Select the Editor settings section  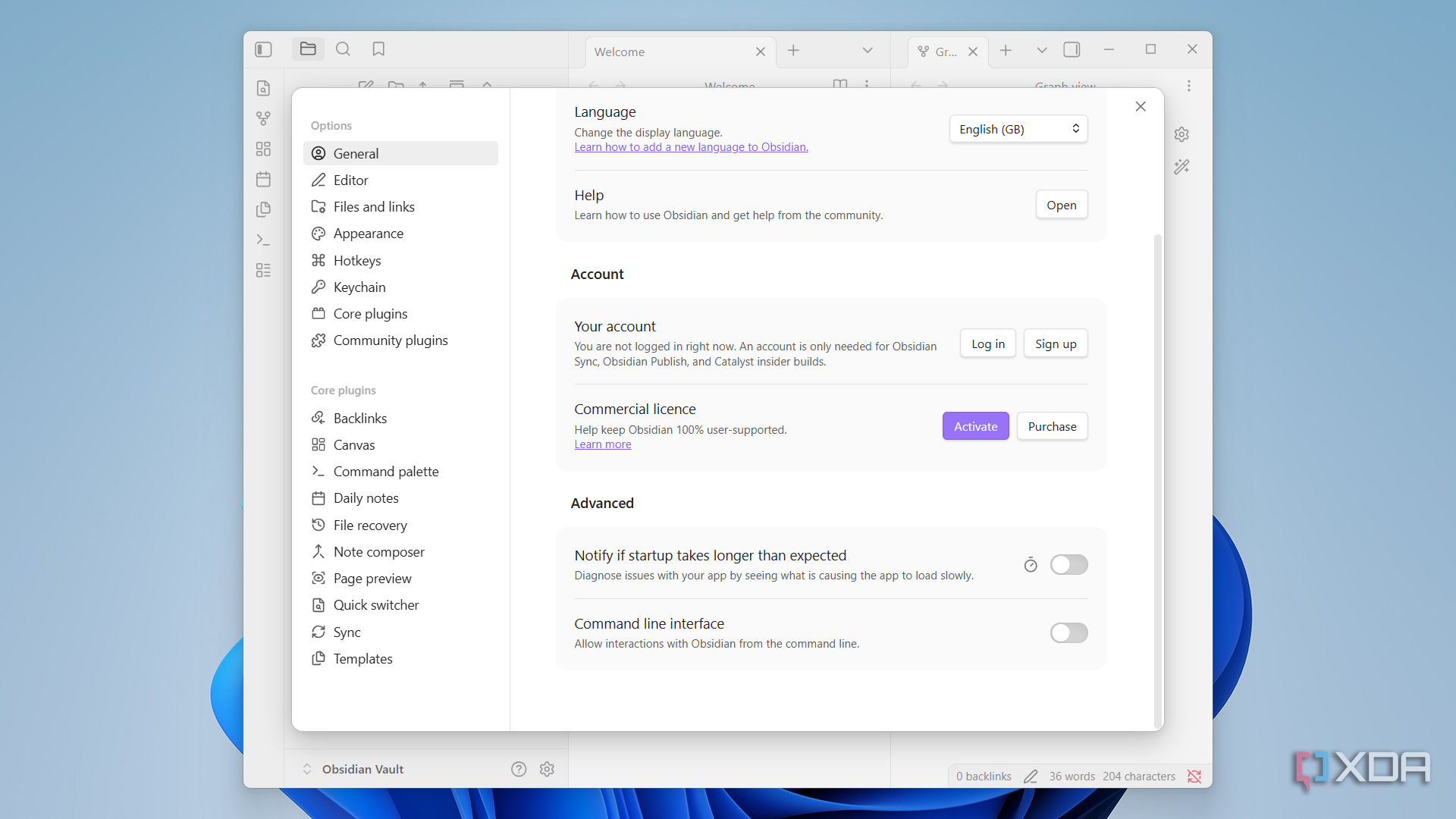coord(400,180)
